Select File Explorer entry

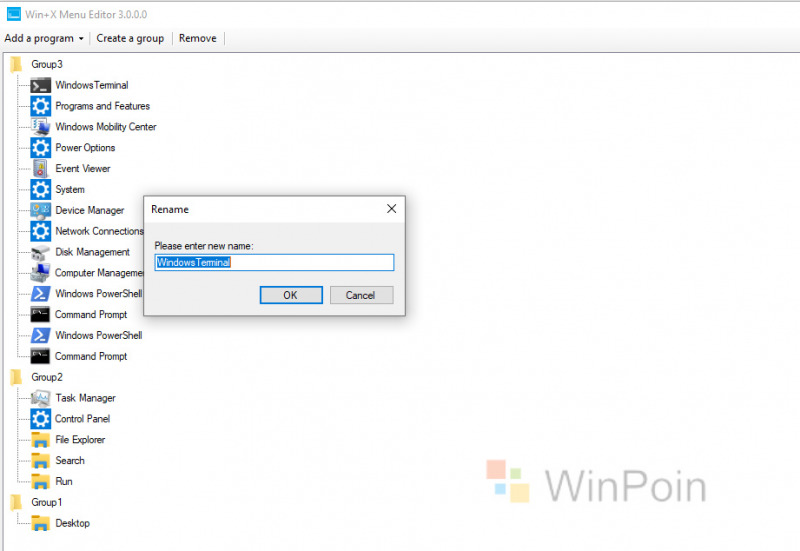pos(80,440)
